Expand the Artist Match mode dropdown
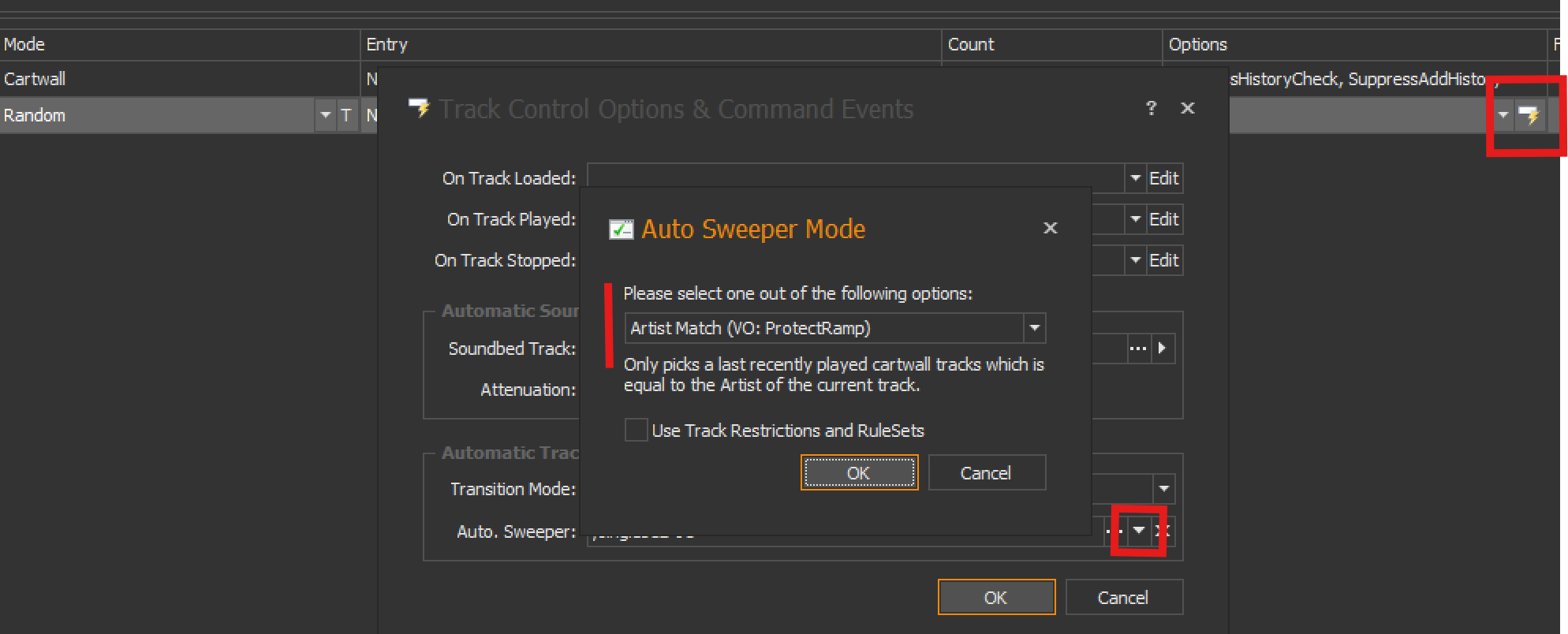 tap(1034, 328)
